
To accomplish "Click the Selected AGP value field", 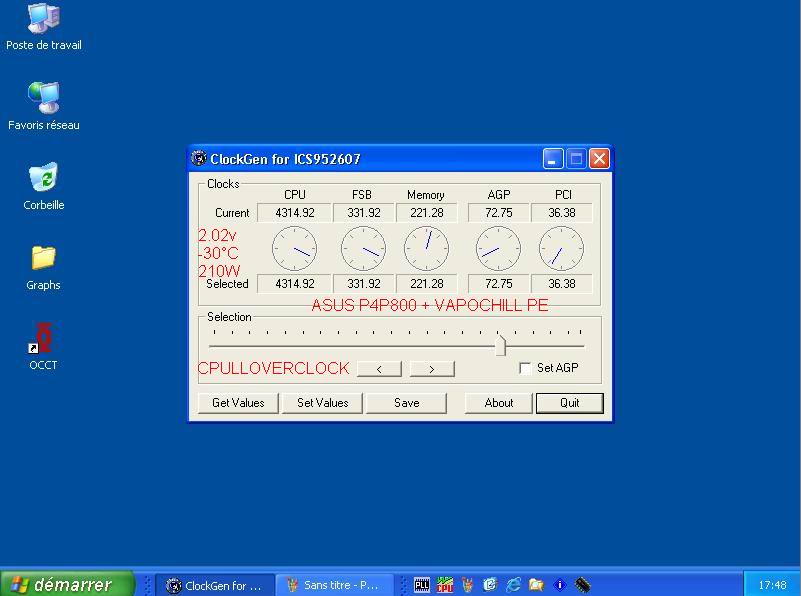I will [499, 284].
